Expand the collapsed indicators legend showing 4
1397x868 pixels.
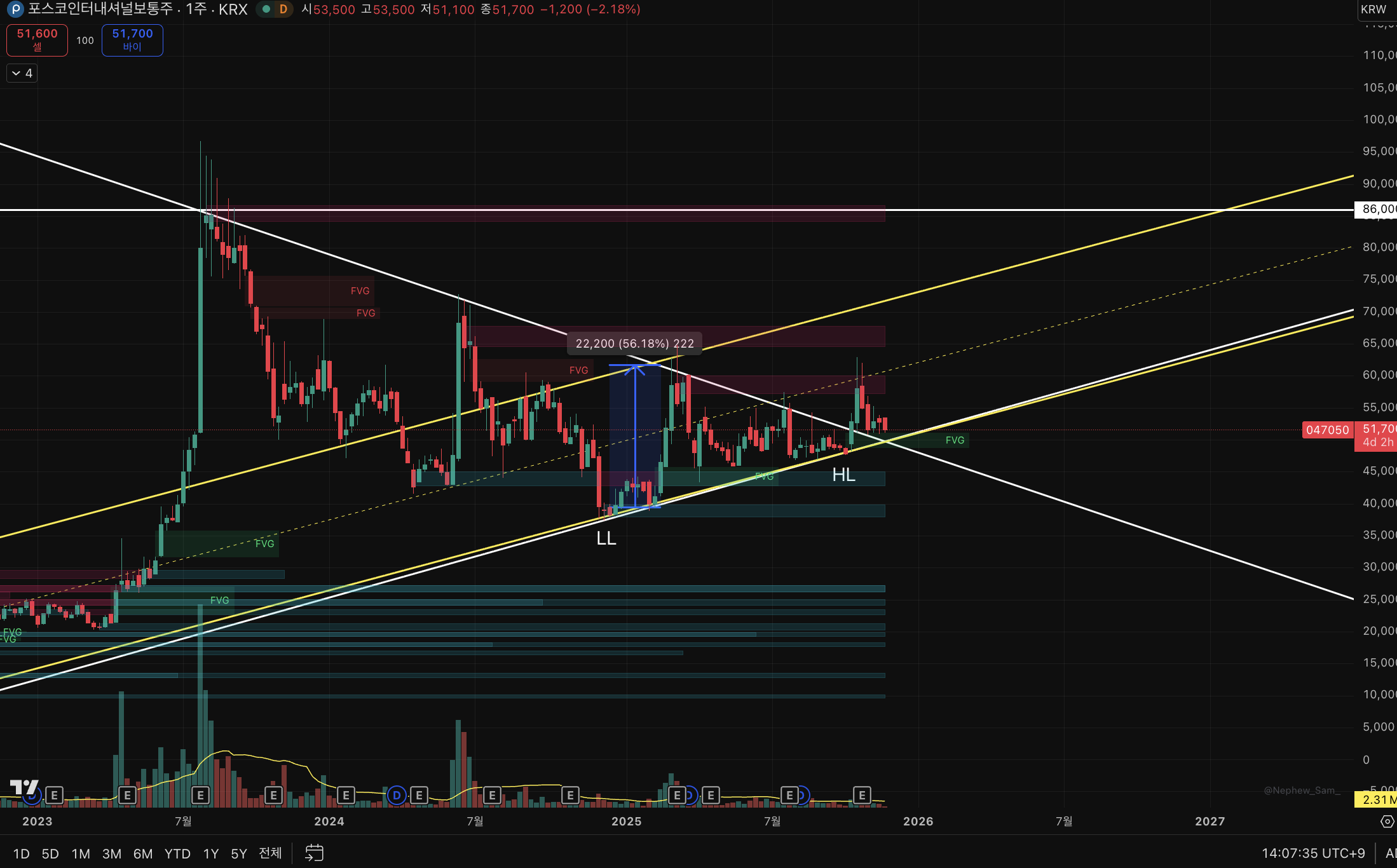tap(22, 73)
